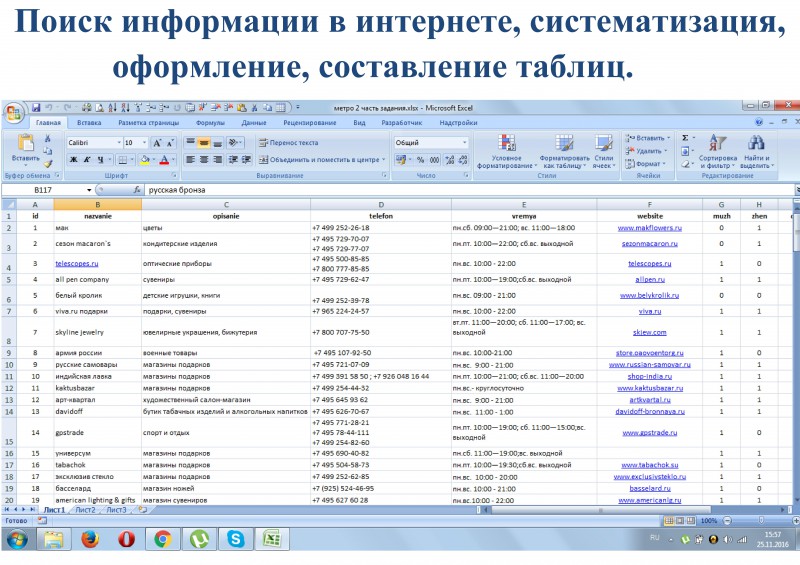This screenshot has height=565, width=800.
Task: Open Сортировка и фильтр menu
Action: (x=717, y=152)
